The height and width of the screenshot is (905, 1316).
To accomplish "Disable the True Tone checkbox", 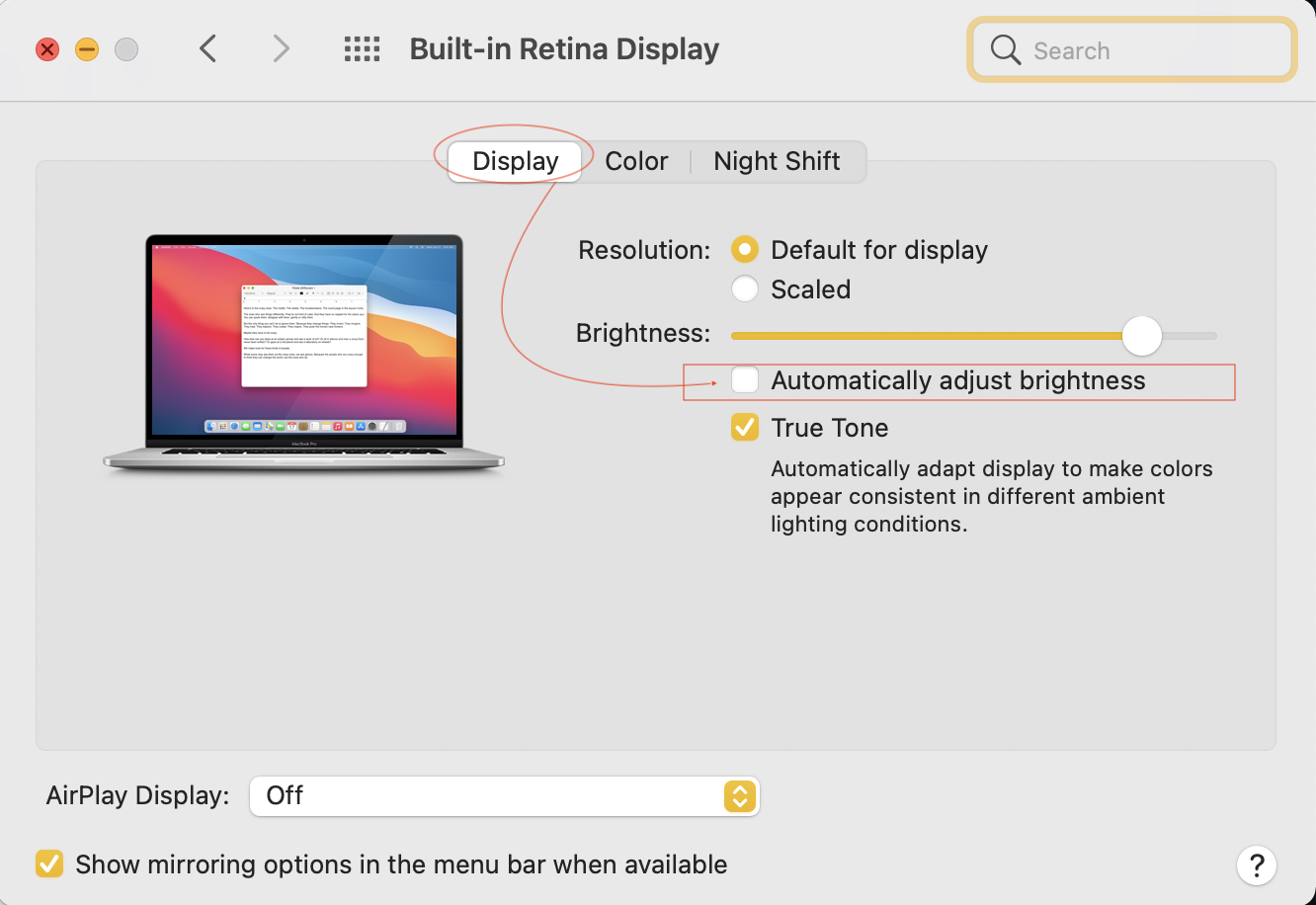I will [x=745, y=428].
